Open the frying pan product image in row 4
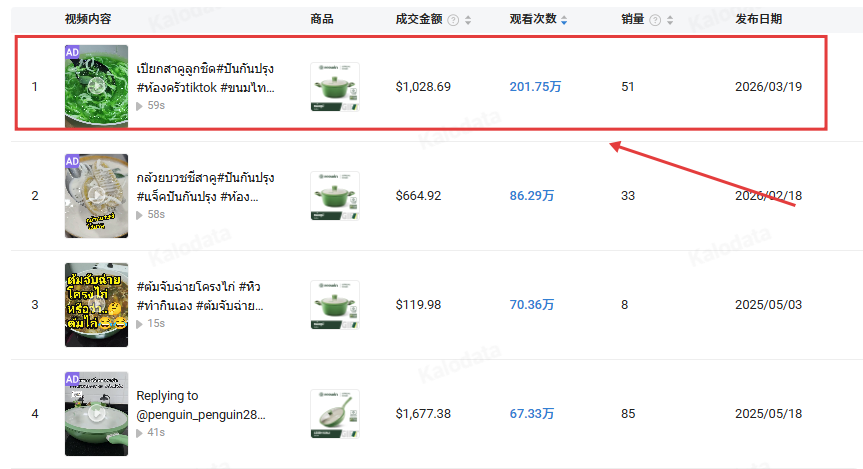Image resolution: width=863 pixels, height=469 pixels. click(x=335, y=413)
